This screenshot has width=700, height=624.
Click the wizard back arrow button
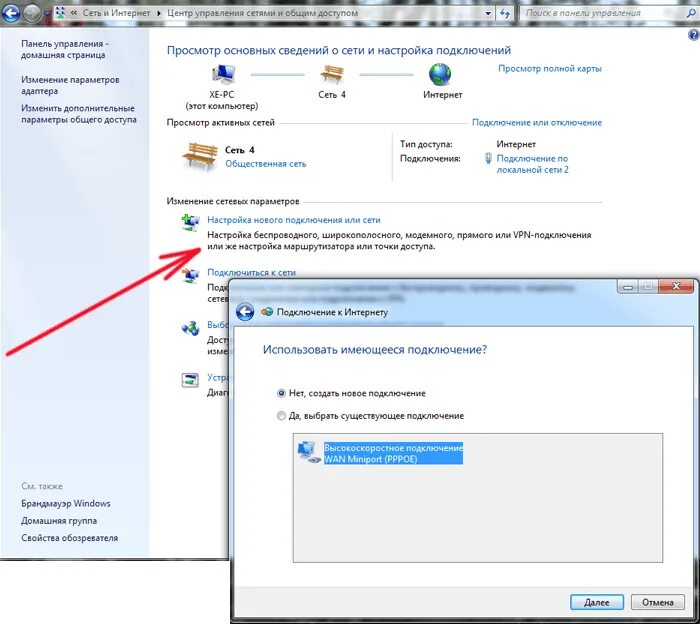coord(245,312)
